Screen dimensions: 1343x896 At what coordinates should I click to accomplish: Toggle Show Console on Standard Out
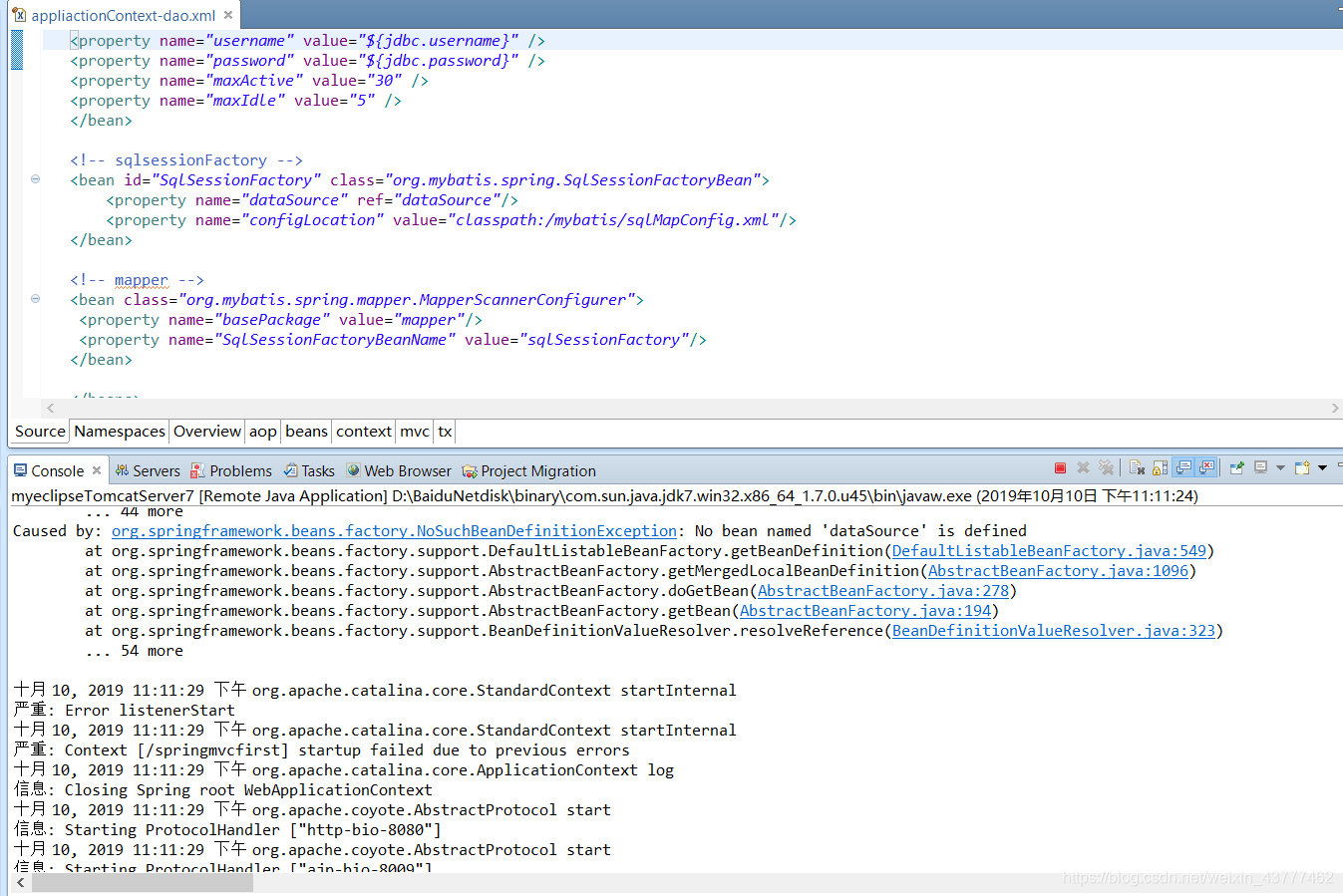(x=1183, y=467)
